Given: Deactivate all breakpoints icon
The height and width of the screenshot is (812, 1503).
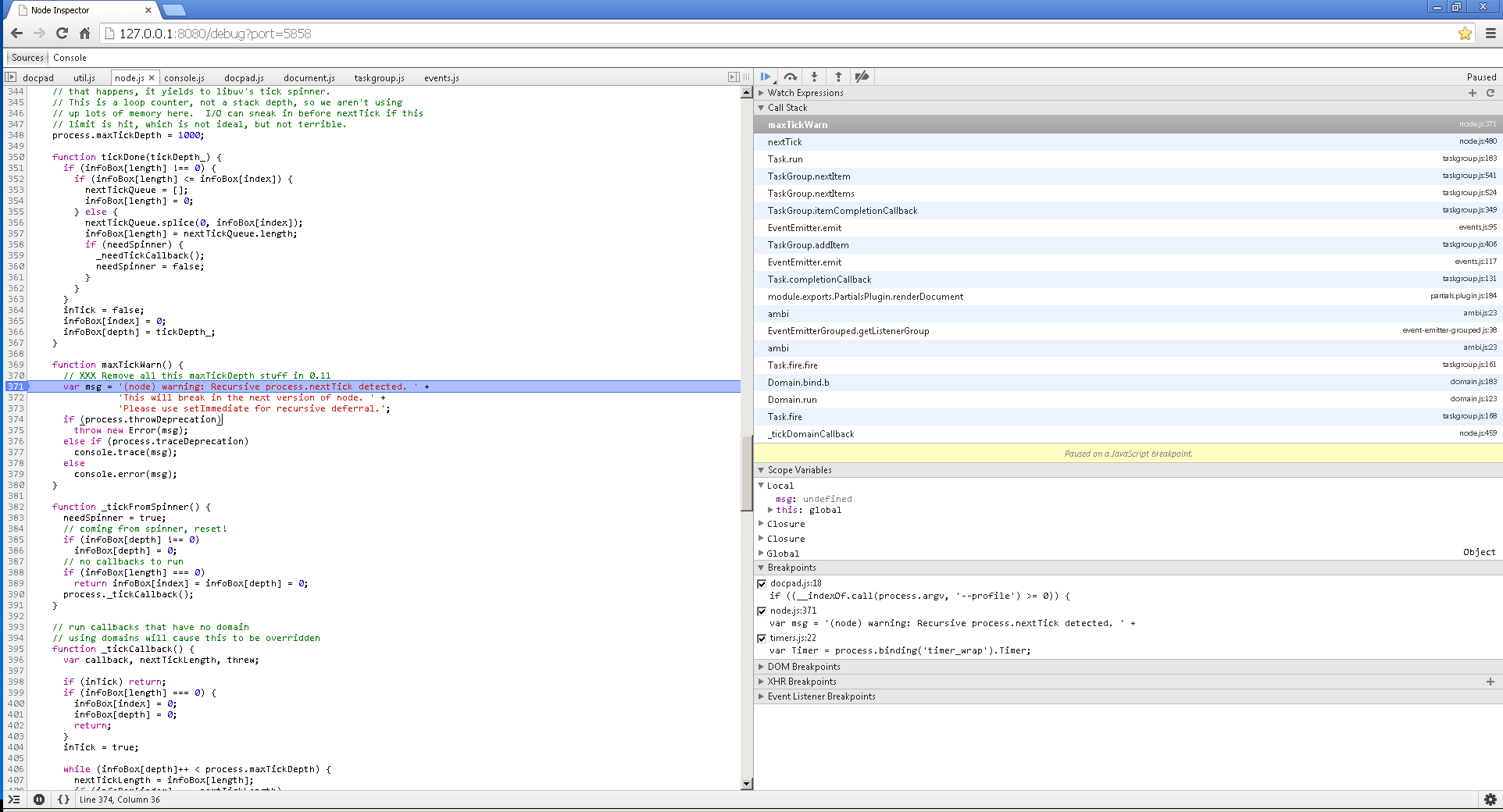Looking at the screenshot, I should click(x=862, y=77).
